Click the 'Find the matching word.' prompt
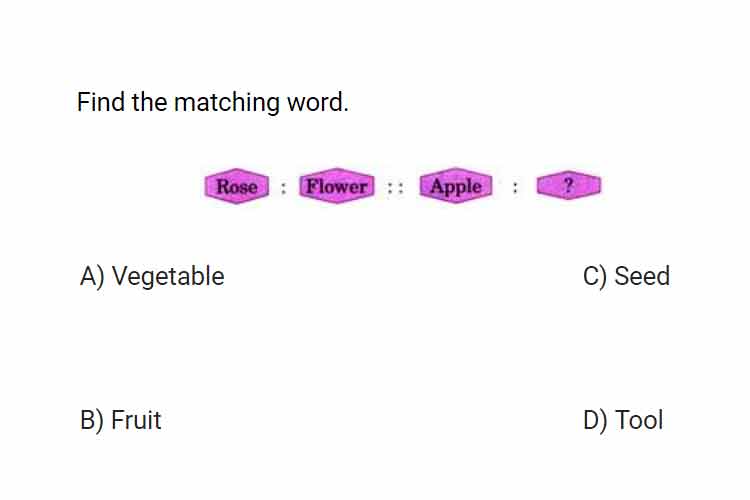Image resolution: width=750 pixels, height=500 pixels. pyautogui.click(x=213, y=102)
